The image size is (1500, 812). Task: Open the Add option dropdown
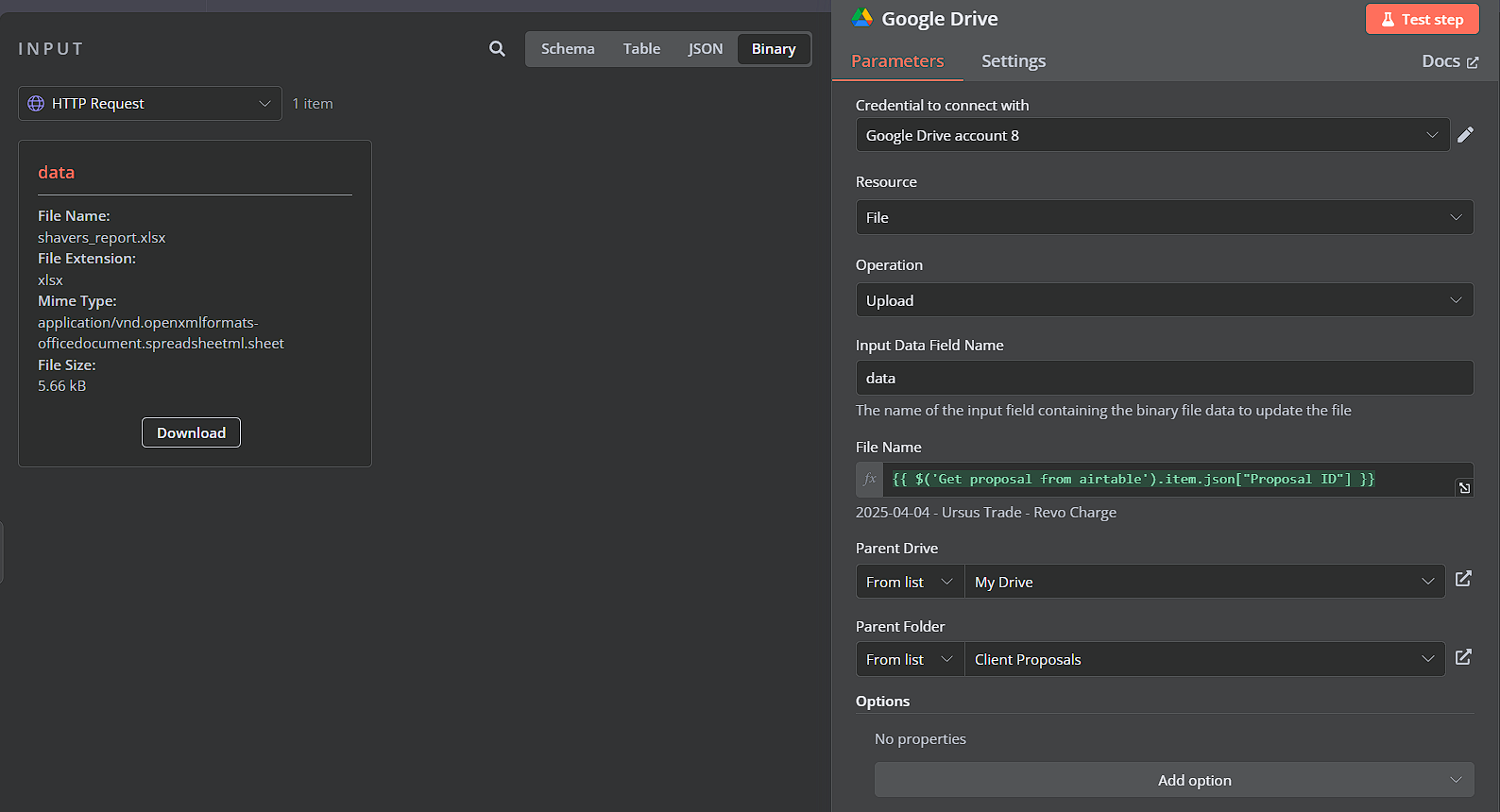[x=1174, y=780]
